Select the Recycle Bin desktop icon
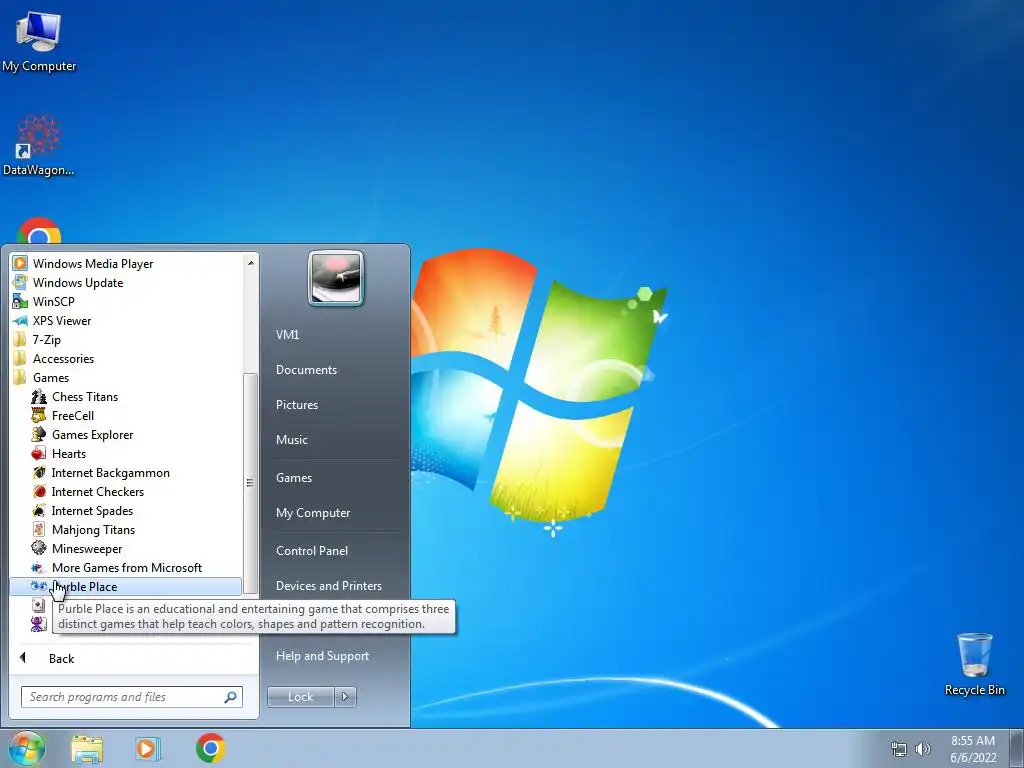 [974, 665]
